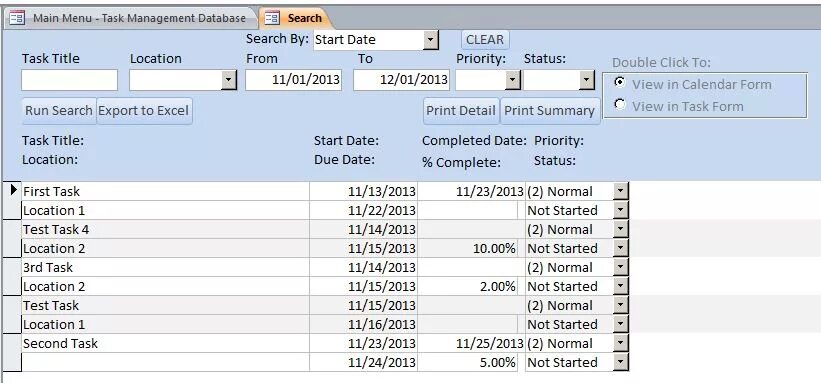The image size is (821, 383).
Task: Select the record selector beside Test Task 4
Action: click(12, 238)
